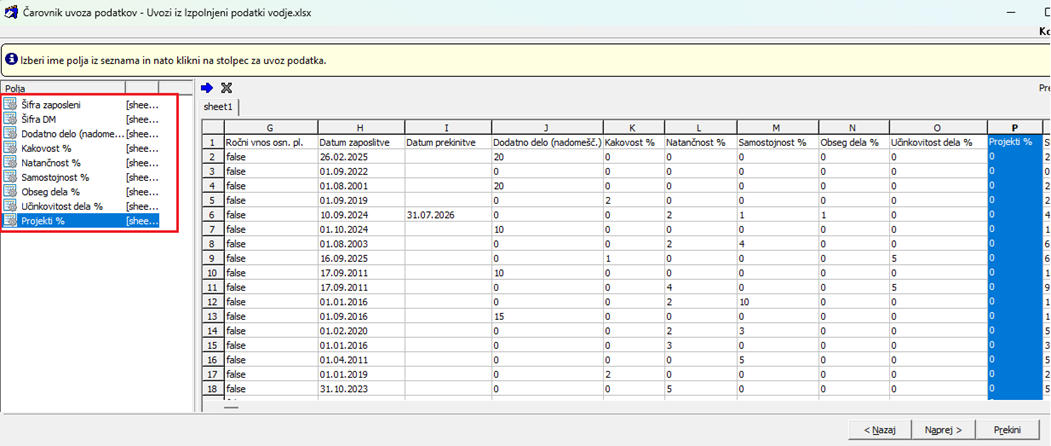Click the icon beside Samostojnost % field

[x=10, y=177]
